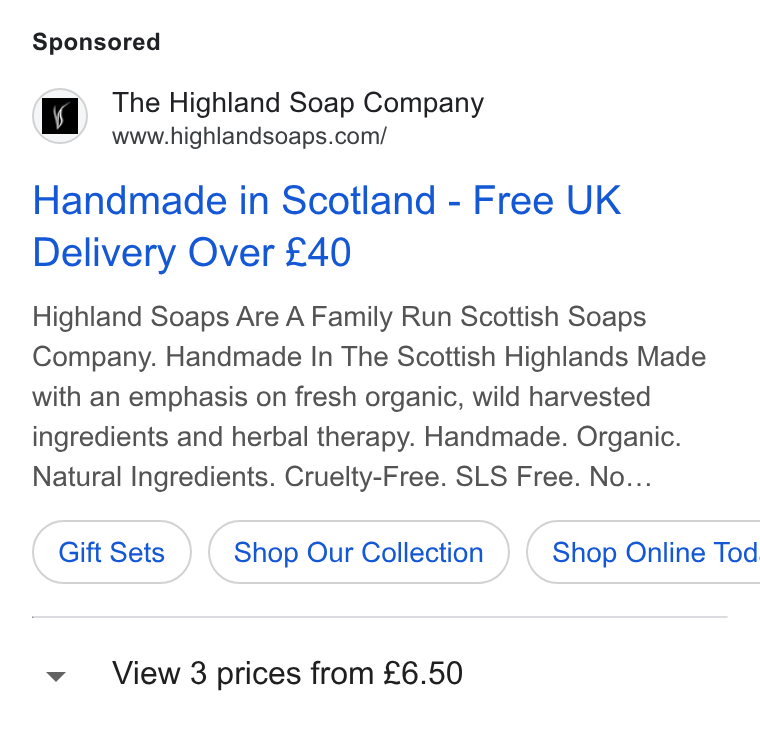
Task: Open the Handmade in Scotland headline link
Action: (327, 226)
